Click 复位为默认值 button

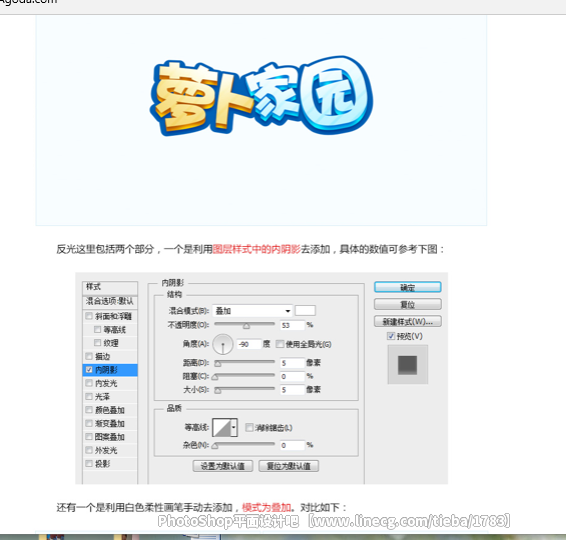(289, 466)
